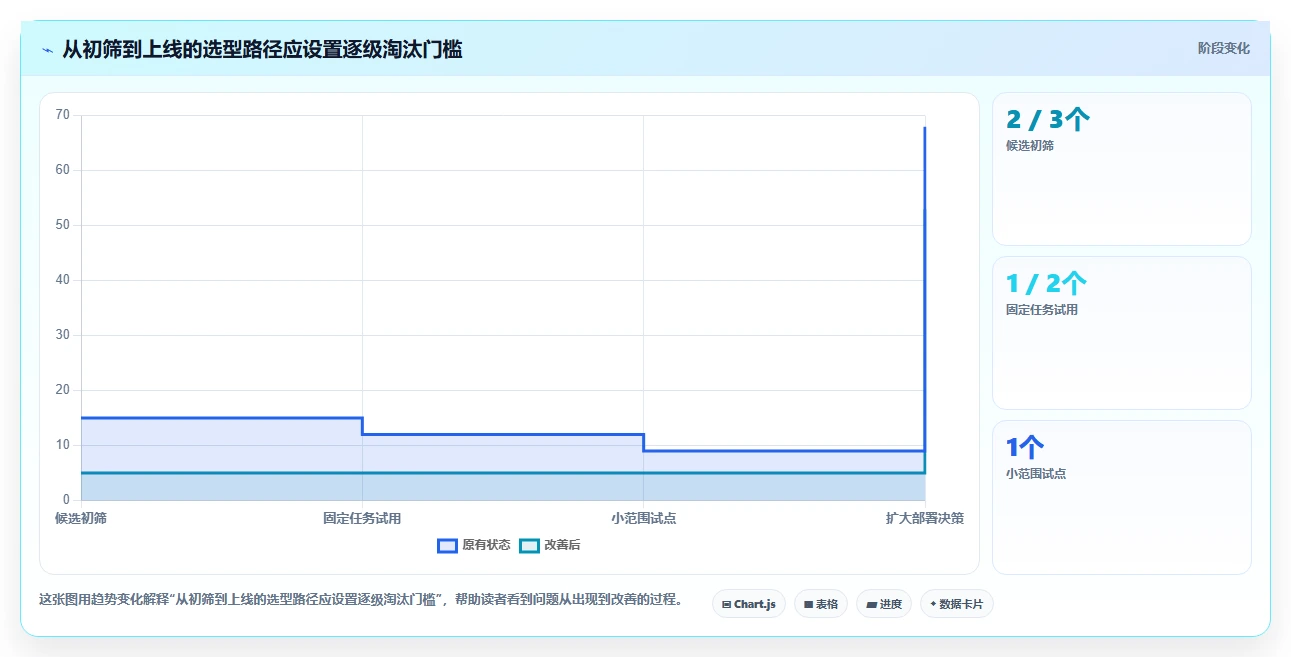
Task: Click y-axis tick value 50
Action: 63,225
